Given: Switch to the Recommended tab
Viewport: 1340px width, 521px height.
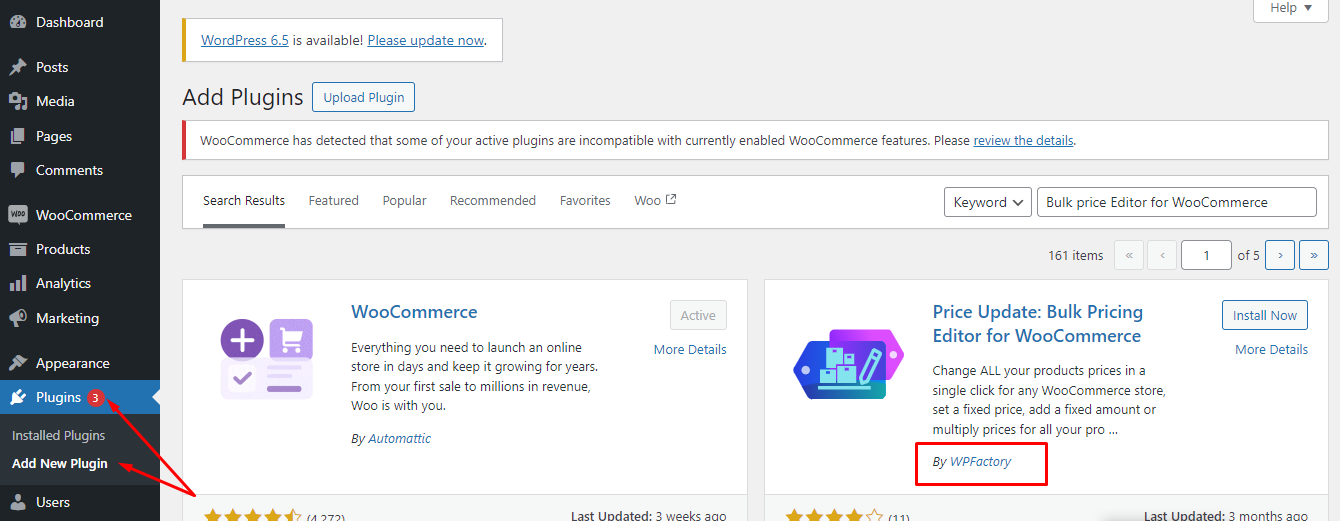Looking at the screenshot, I should tap(493, 200).
